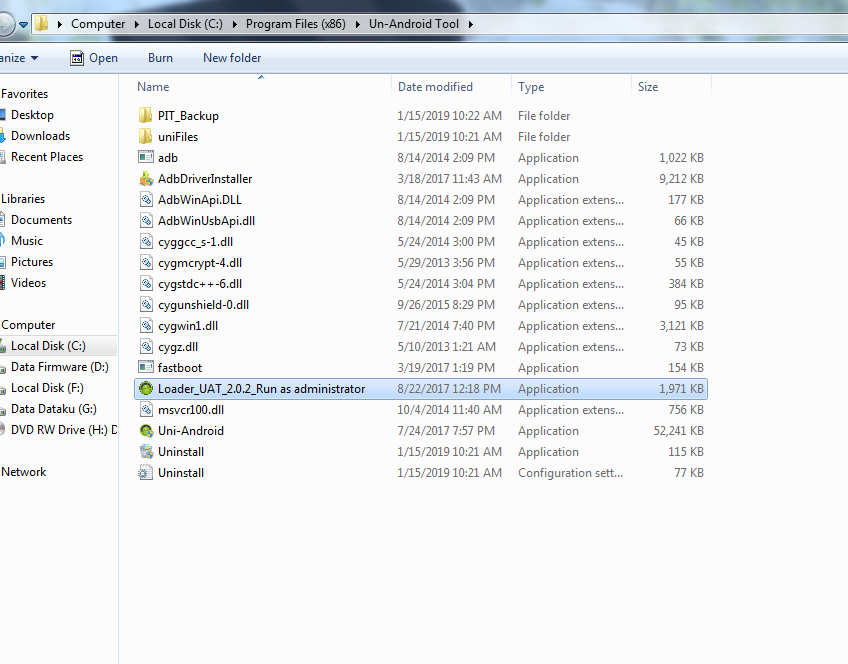Click the adb application icon
Screen dimensions: 848x664
tap(145, 157)
